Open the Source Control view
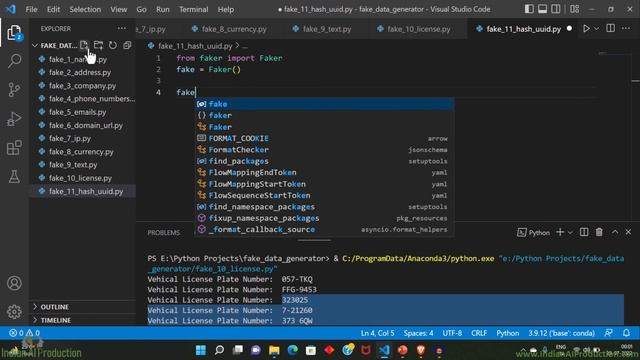The image size is (640, 360). click(x=14, y=89)
